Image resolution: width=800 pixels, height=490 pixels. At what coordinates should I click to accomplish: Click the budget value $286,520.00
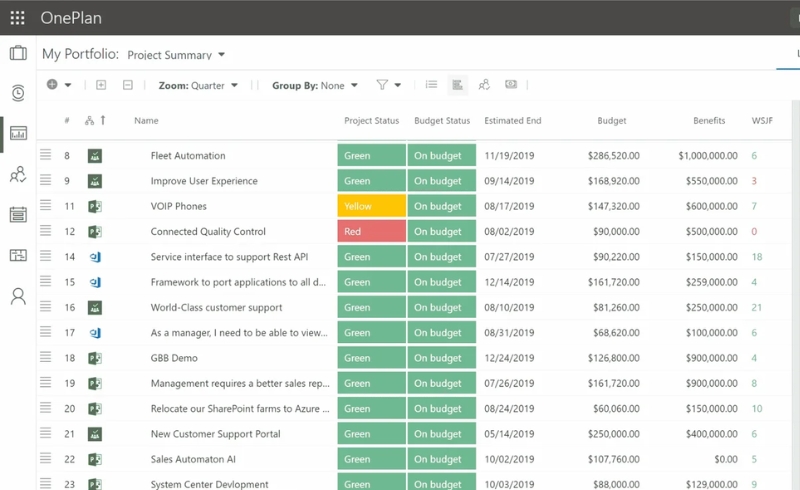point(613,156)
